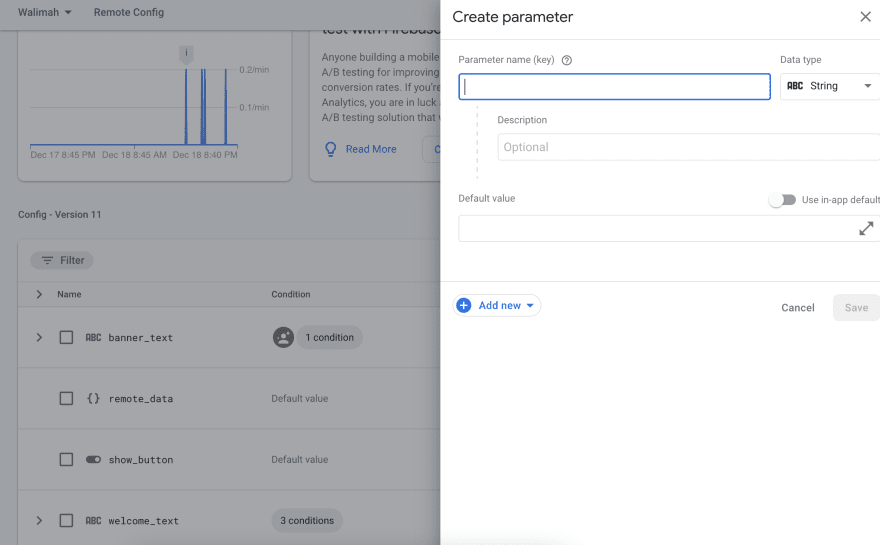Click the 3 conditions chip
The width and height of the screenshot is (880, 545).
307,521
